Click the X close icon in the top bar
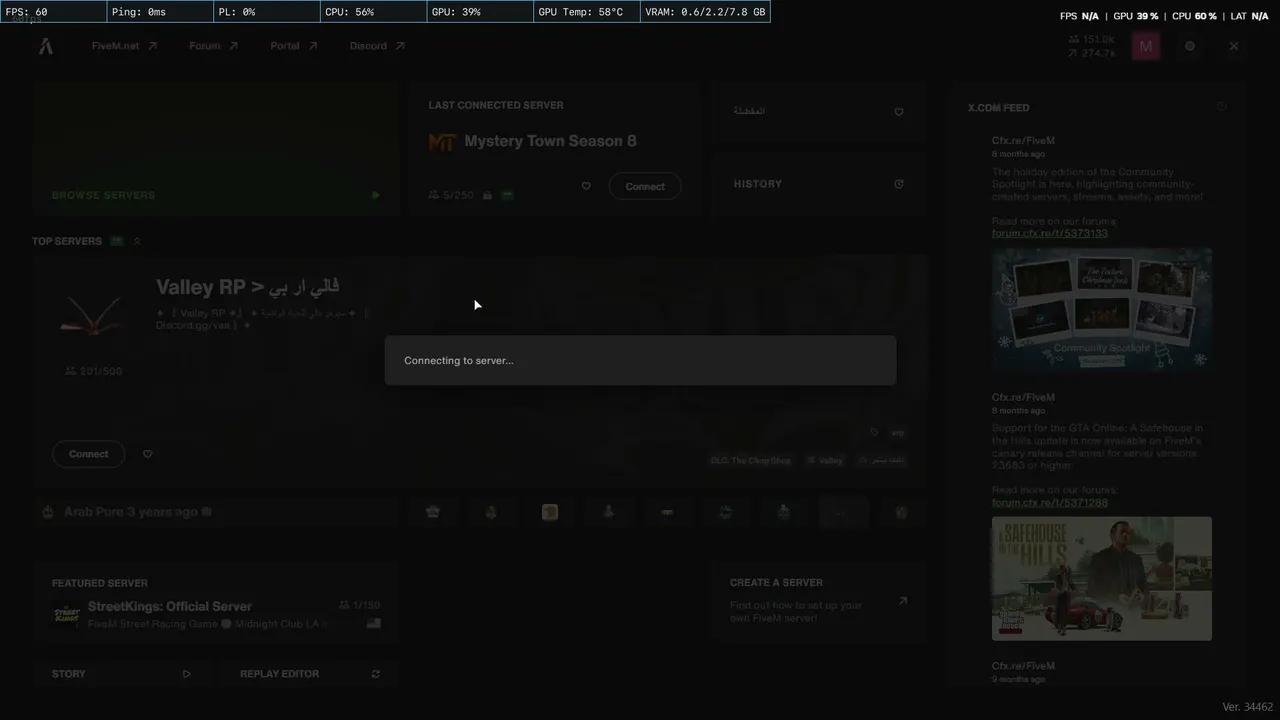 pyautogui.click(x=1234, y=46)
